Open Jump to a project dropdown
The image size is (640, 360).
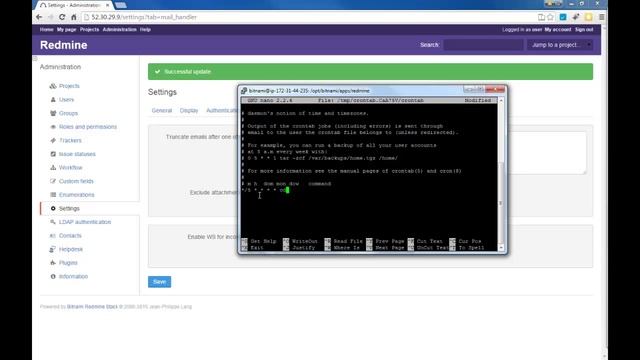click(x=560, y=45)
